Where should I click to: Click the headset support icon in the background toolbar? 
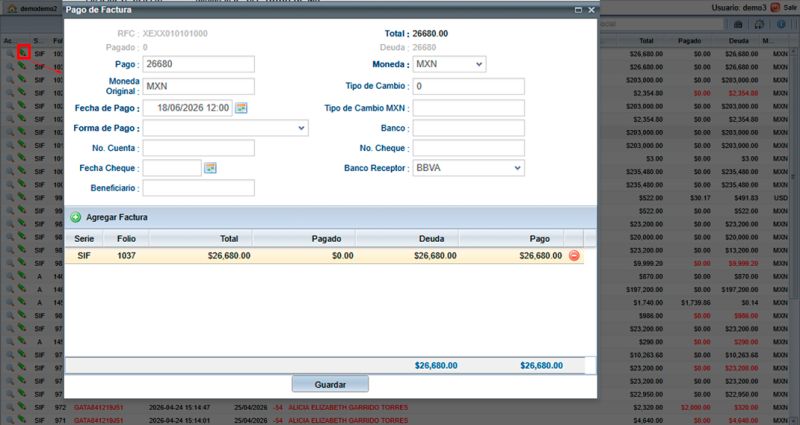[759, 24]
